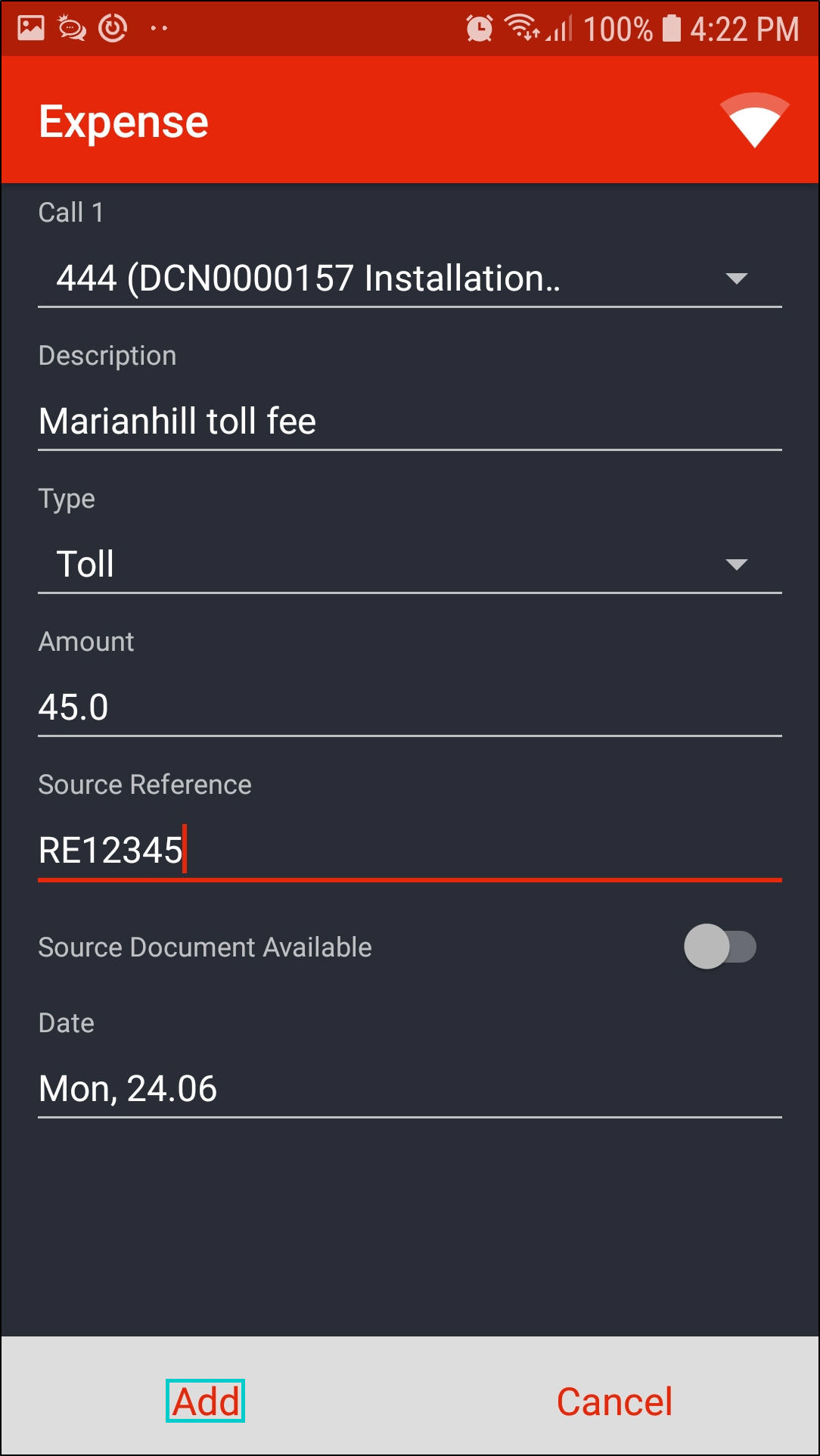Viewport: 820px width, 1456px height.
Task: Tap the chat bubbles notification icon
Action: pyautogui.click(x=72, y=29)
